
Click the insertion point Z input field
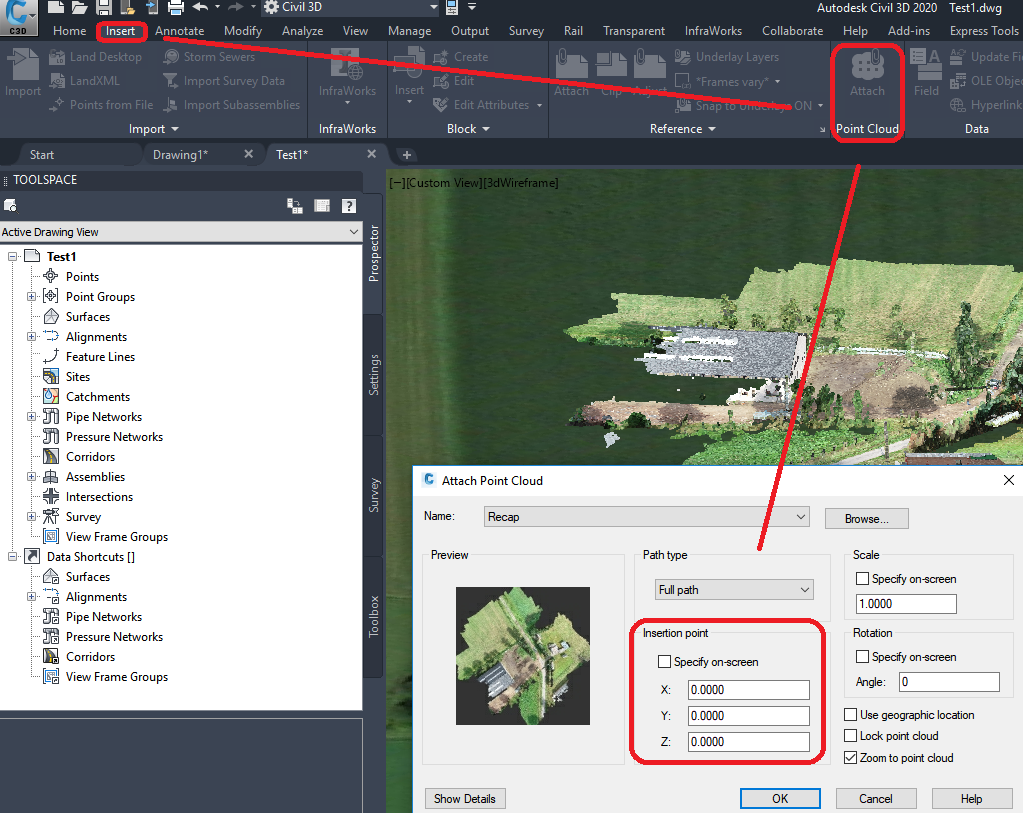tap(748, 742)
